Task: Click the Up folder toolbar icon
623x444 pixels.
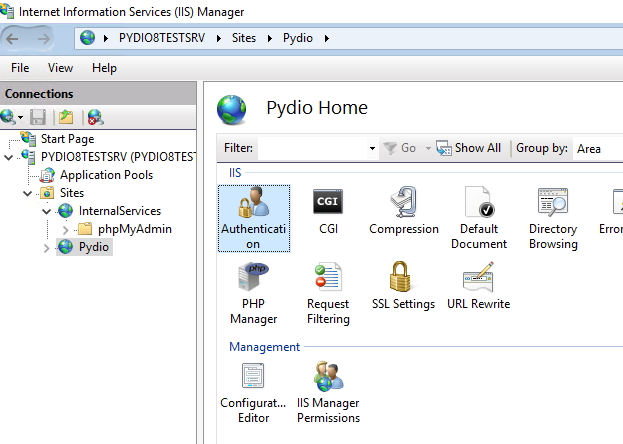Action: point(66,117)
